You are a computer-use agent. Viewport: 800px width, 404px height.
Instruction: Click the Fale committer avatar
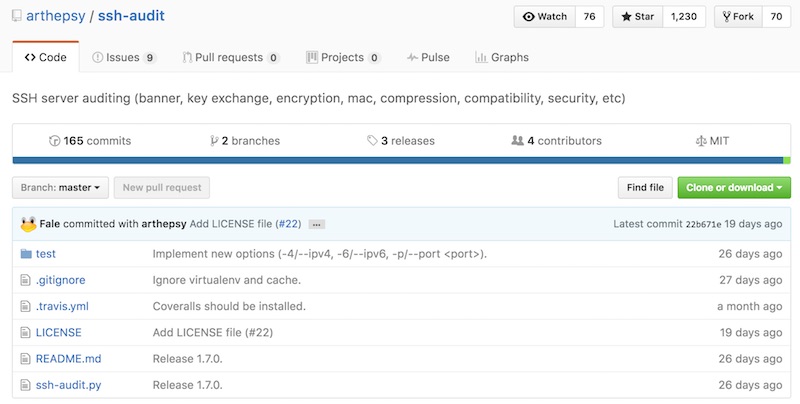click(28, 223)
